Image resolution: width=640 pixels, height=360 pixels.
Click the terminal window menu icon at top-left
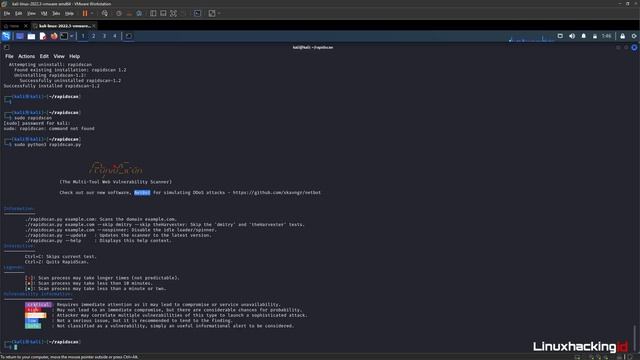pyautogui.click(x=7, y=47)
